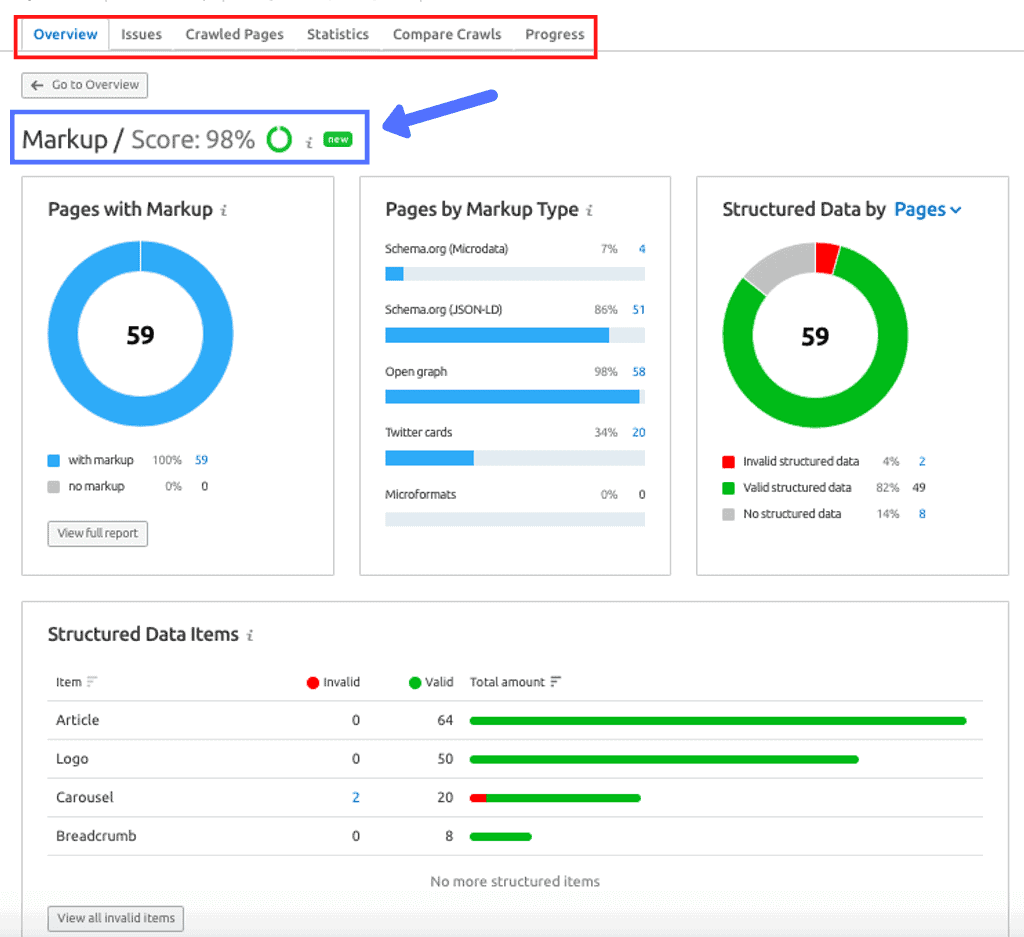The width and height of the screenshot is (1024, 937).
Task: Open the 2 invalid structured data link
Action: click(922, 462)
